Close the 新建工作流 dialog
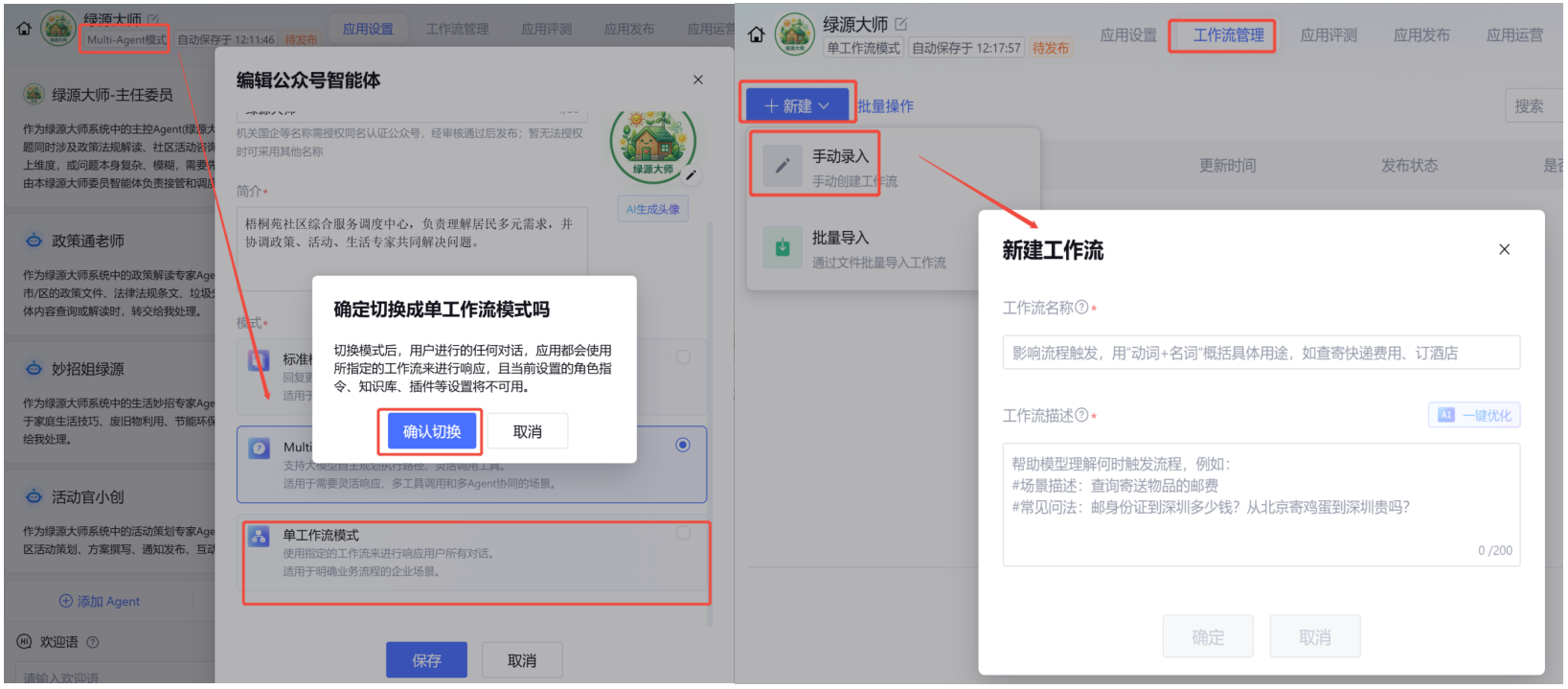The height and width of the screenshot is (689, 1568). pos(1504,249)
